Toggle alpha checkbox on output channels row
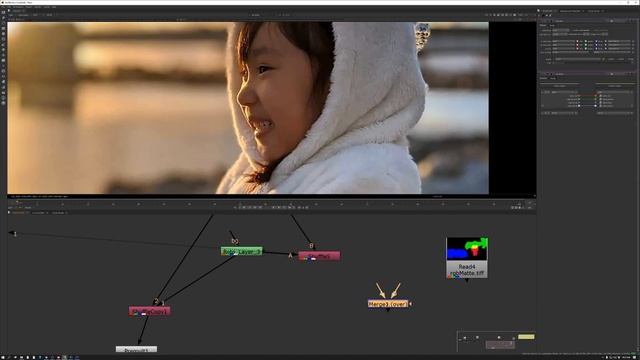Viewport: 640px width, 360px height. click(606, 49)
